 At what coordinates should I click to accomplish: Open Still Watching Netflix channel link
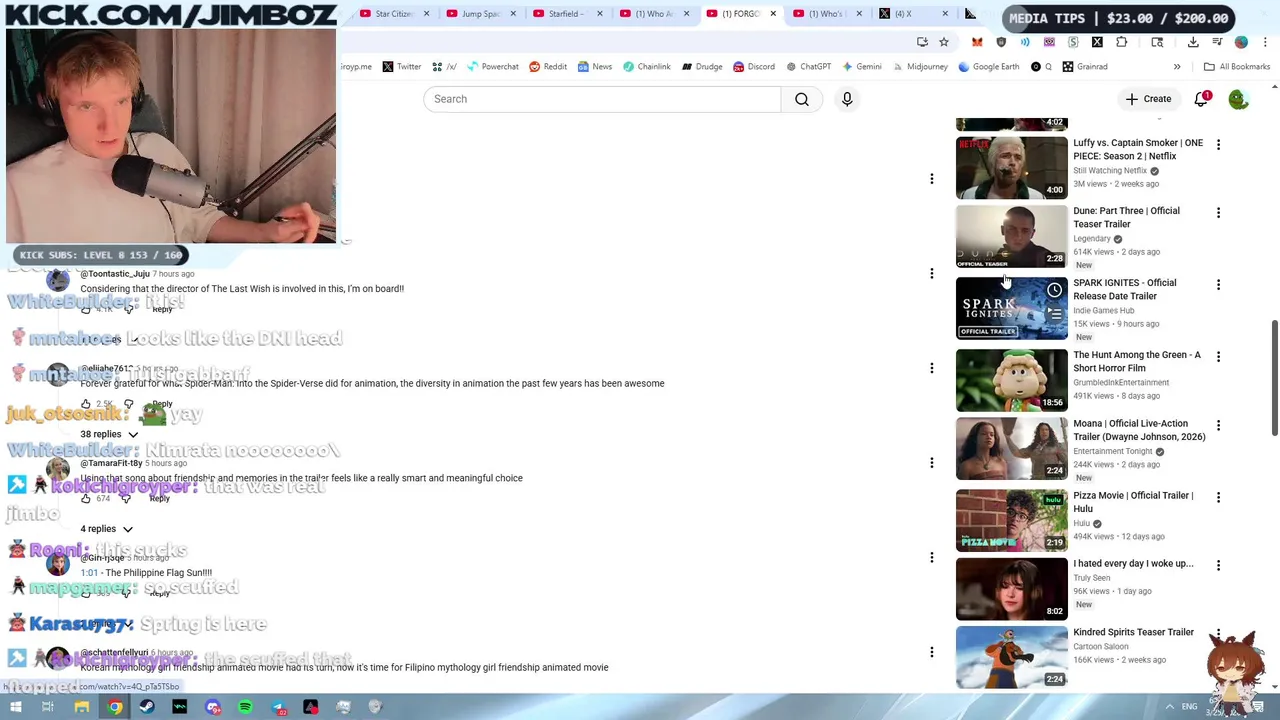1110,171
